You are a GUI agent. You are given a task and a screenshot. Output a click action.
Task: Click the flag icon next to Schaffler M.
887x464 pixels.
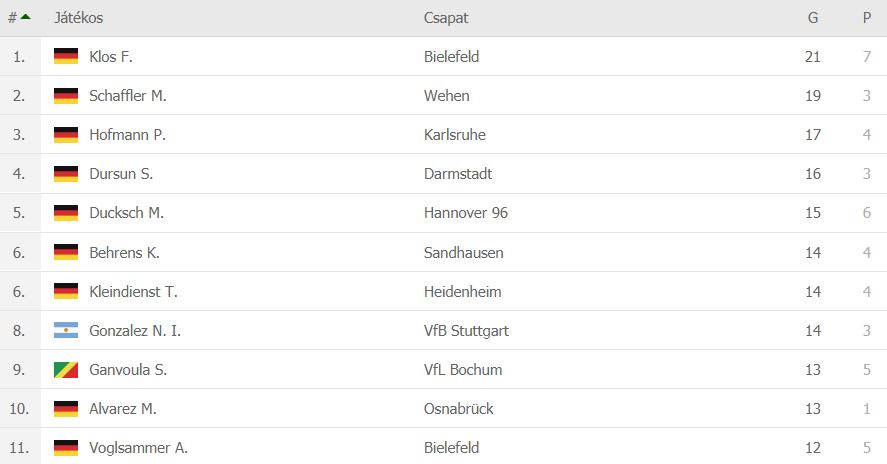pos(66,96)
